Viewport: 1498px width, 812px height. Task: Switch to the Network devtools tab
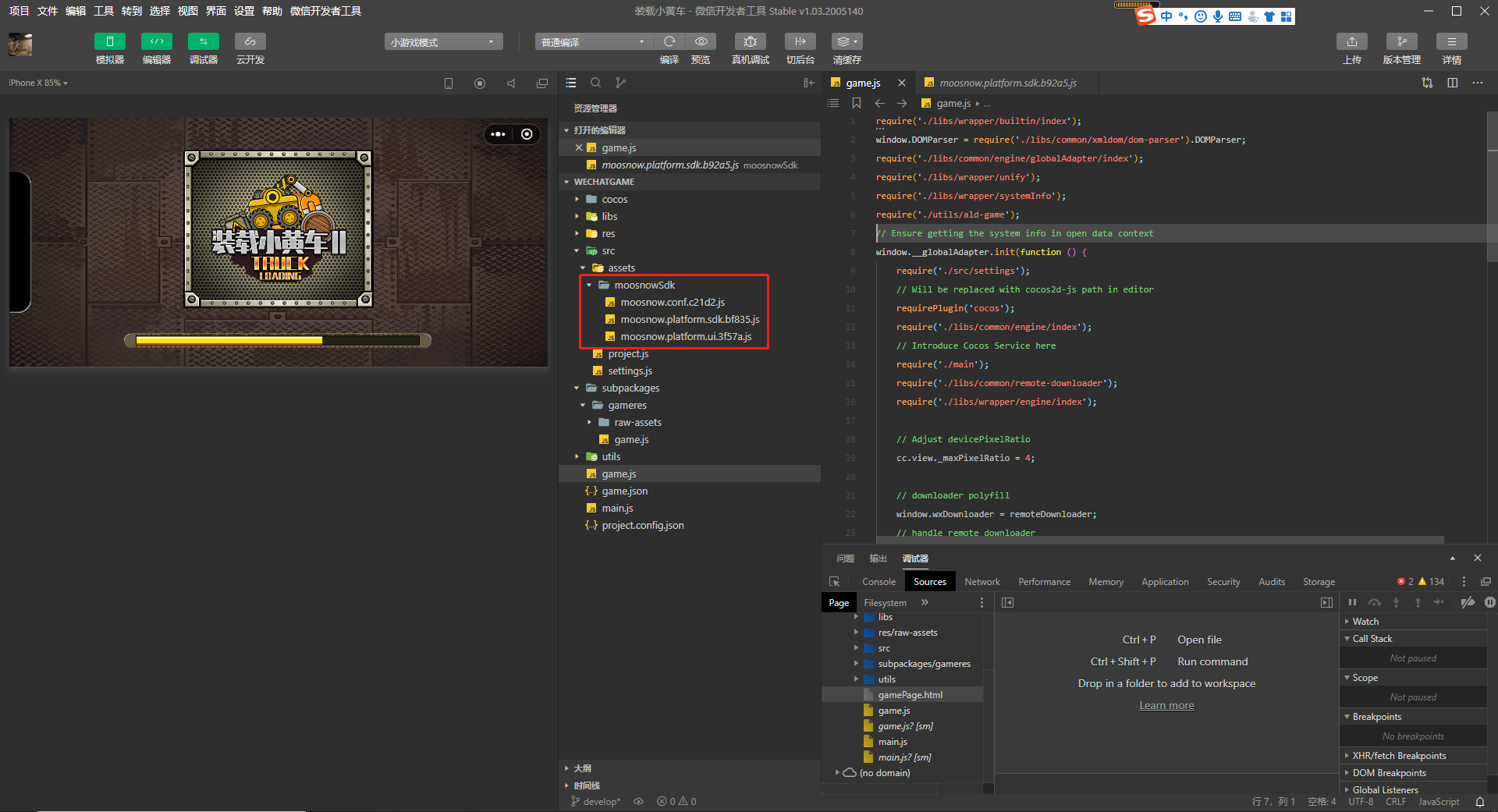(x=982, y=582)
